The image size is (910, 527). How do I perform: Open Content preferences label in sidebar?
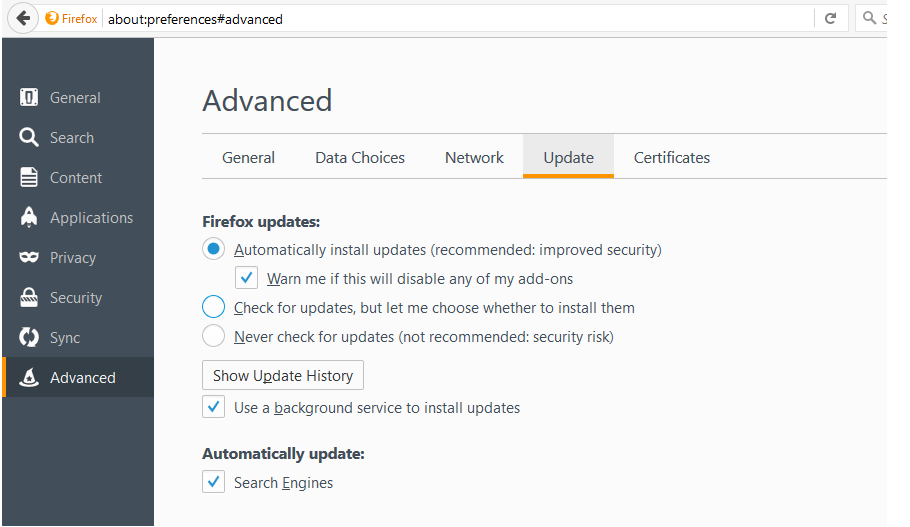coord(76,178)
